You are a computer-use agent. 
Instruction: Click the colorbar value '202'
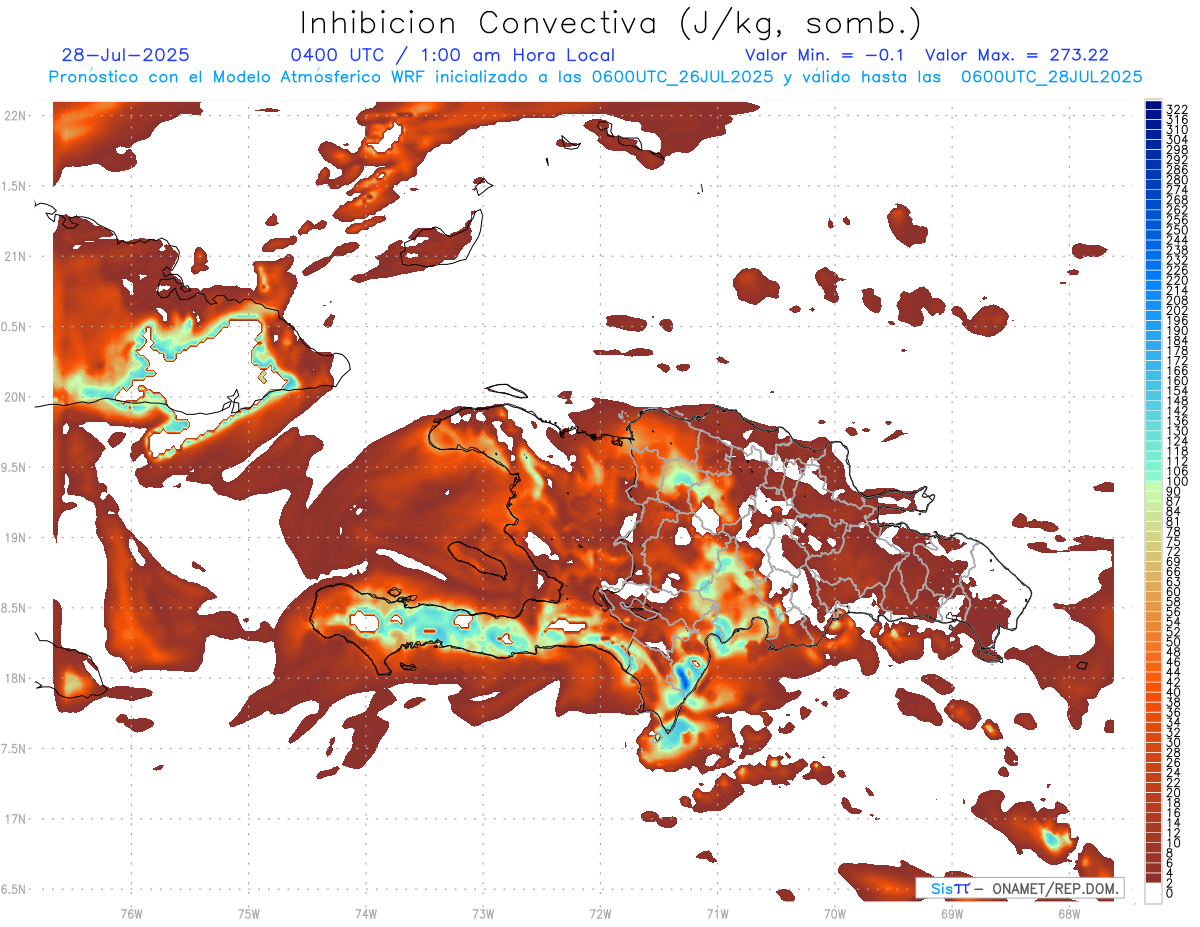[1177, 310]
